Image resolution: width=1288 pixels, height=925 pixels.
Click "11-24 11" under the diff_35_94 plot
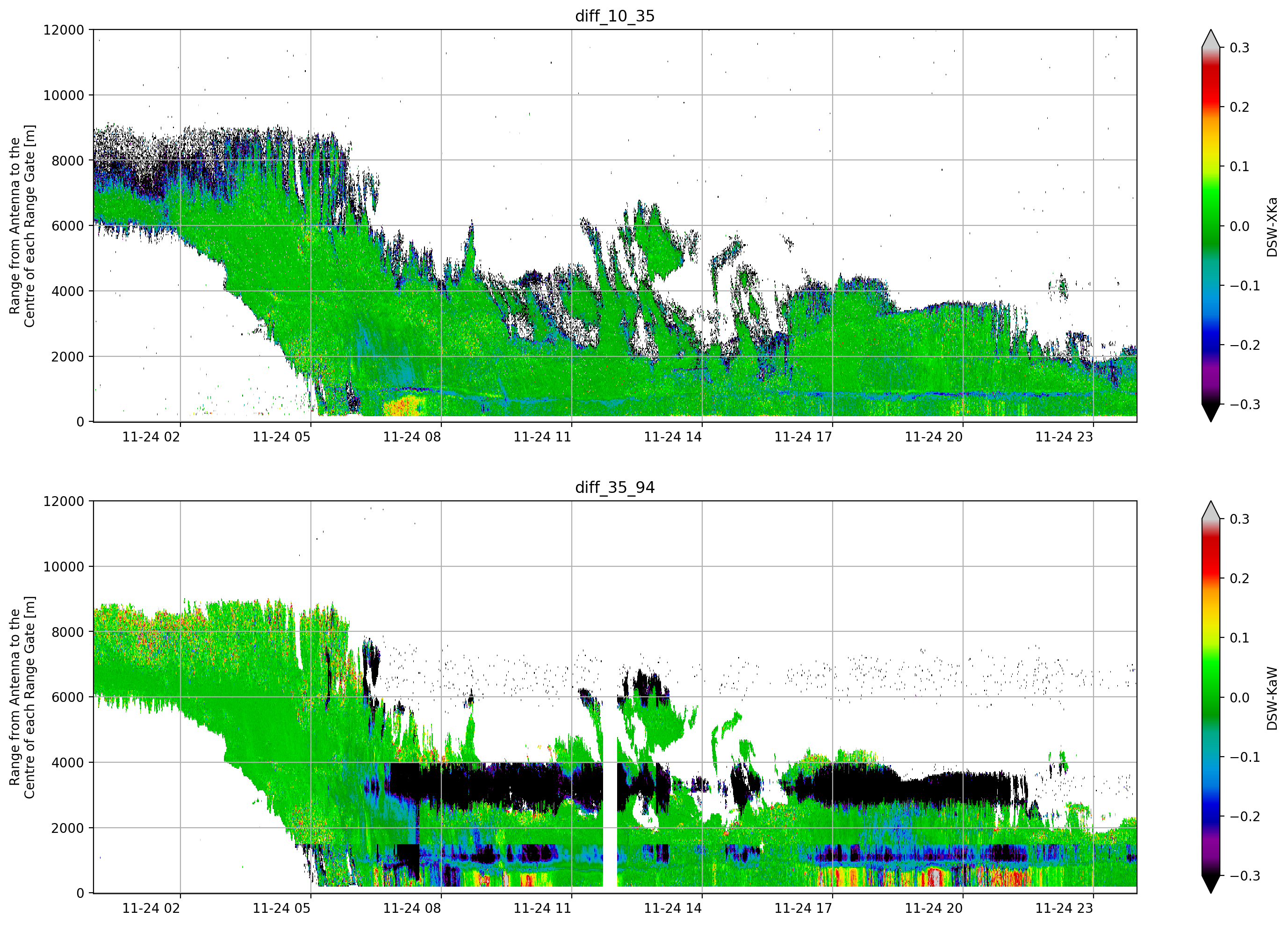[542, 909]
